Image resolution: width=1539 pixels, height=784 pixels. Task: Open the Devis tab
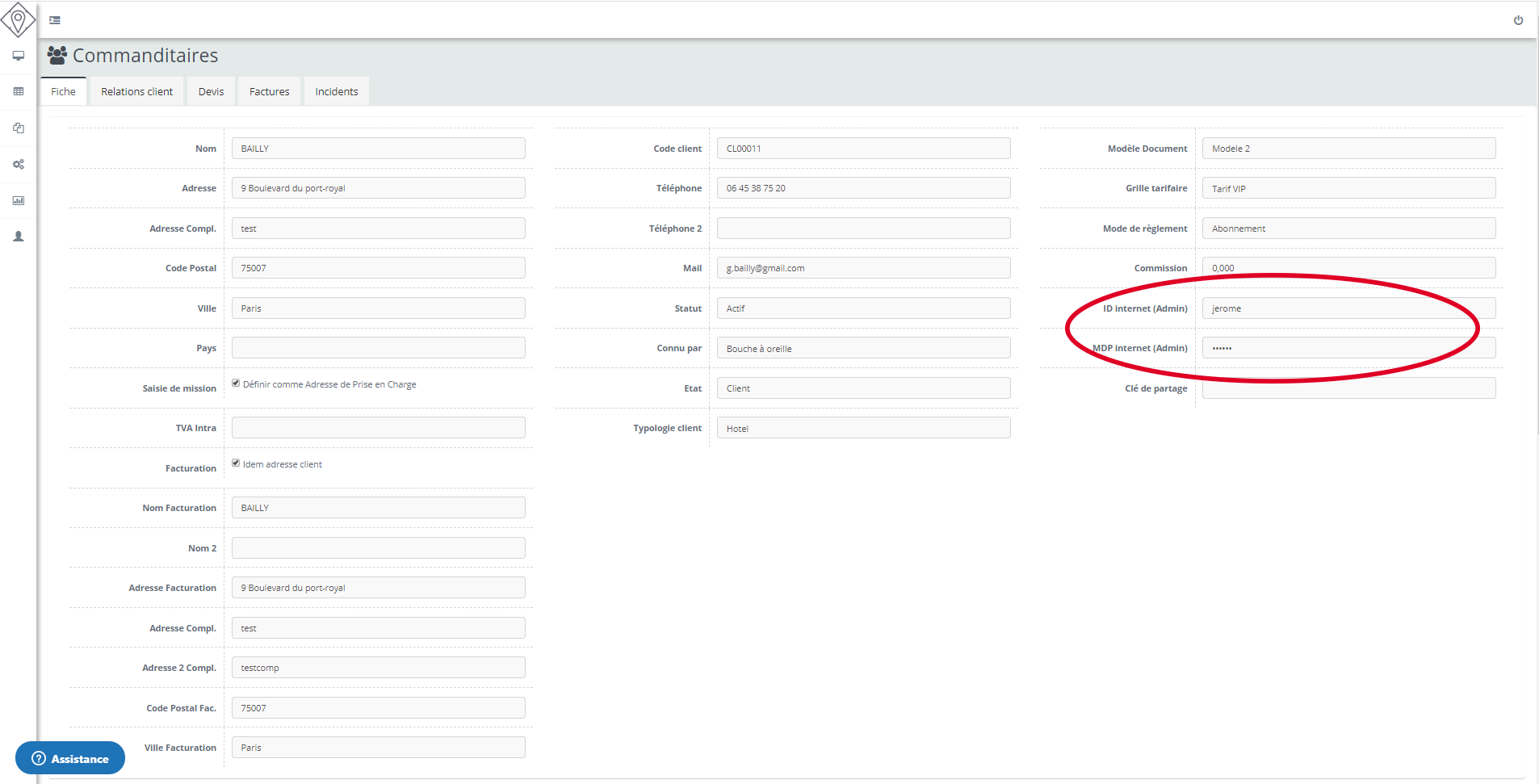pyautogui.click(x=211, y=91)
